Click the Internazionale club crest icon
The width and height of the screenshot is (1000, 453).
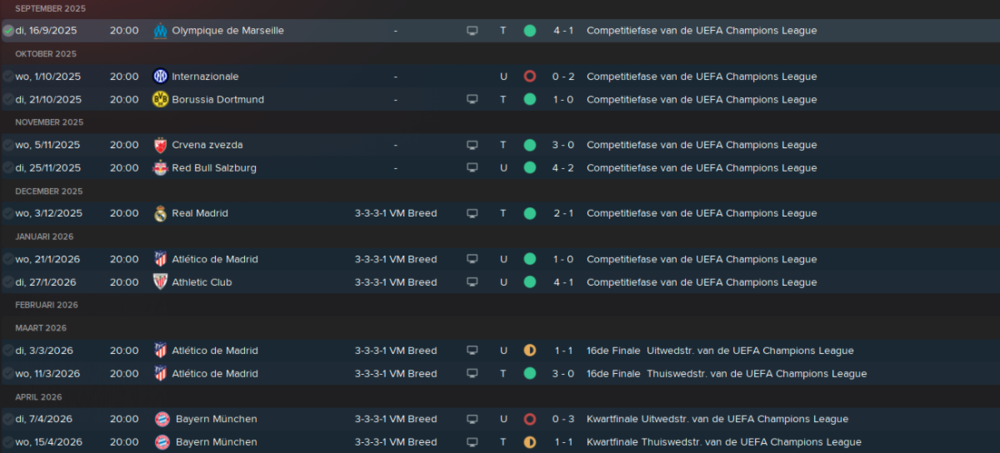point(160,77)
